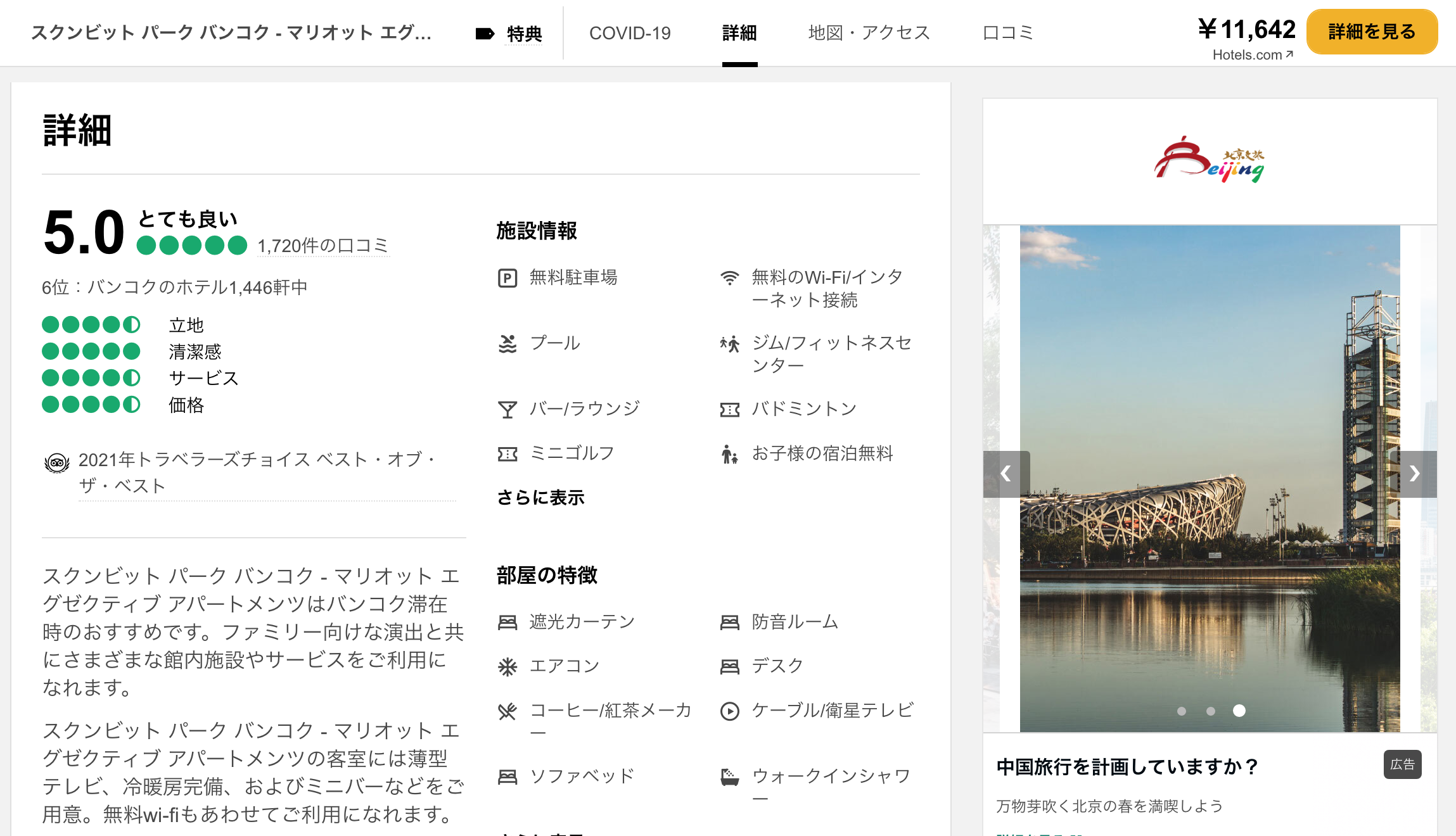Expand 施設情報 with さらに表示
Image resolution: width=1456 pixels, height=836 pixels.
[541, 498]
